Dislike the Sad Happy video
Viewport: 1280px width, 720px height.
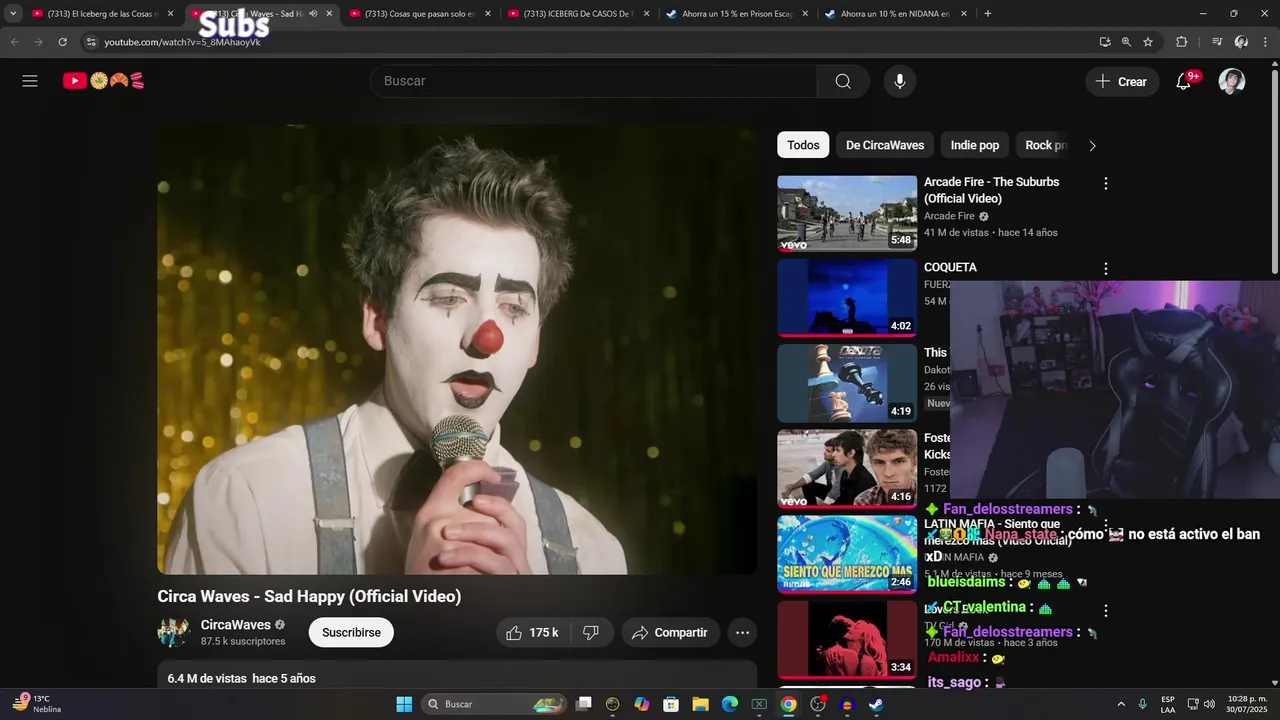point(591,632)
